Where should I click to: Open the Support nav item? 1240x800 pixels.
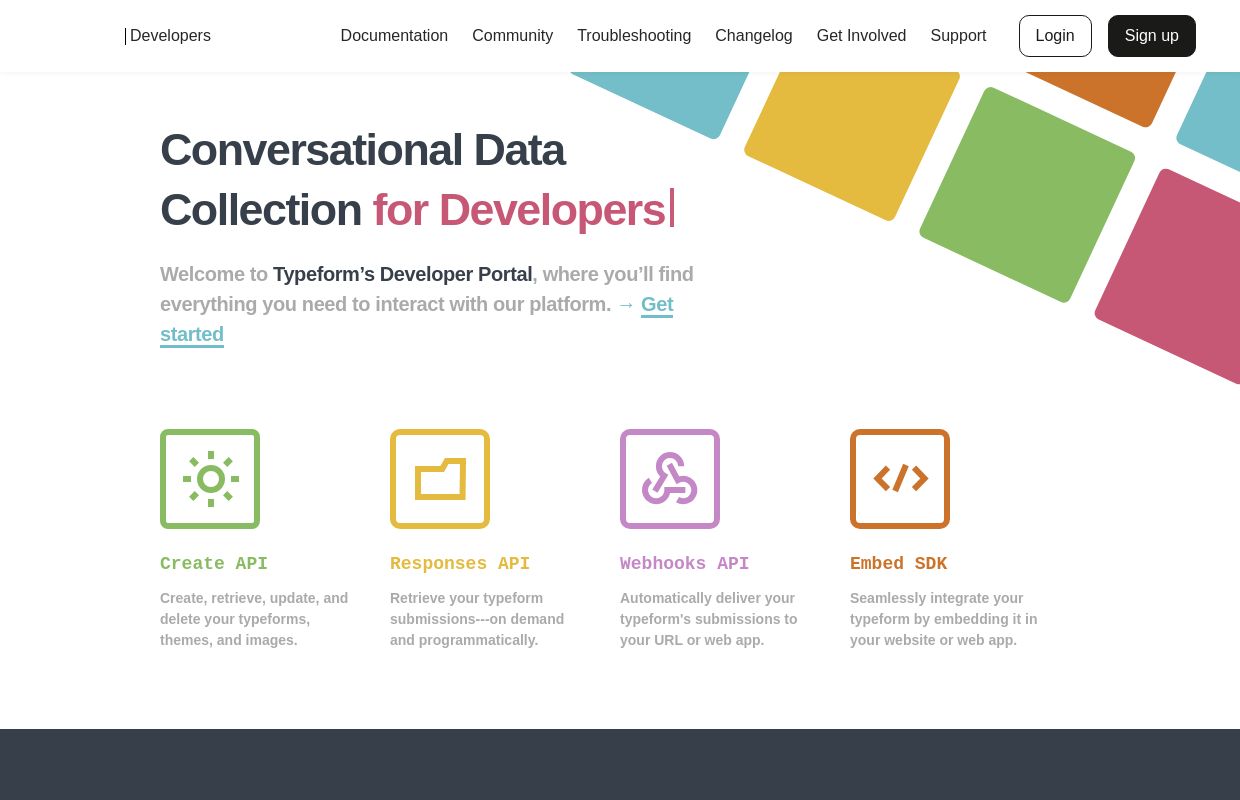958,36
